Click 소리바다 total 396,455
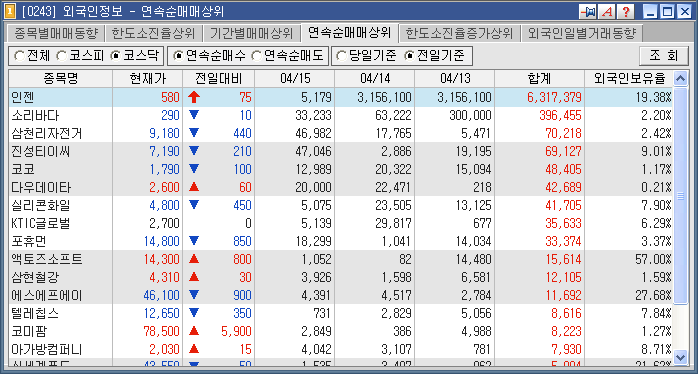Screen dimensions: 698x374 [560, 115]
